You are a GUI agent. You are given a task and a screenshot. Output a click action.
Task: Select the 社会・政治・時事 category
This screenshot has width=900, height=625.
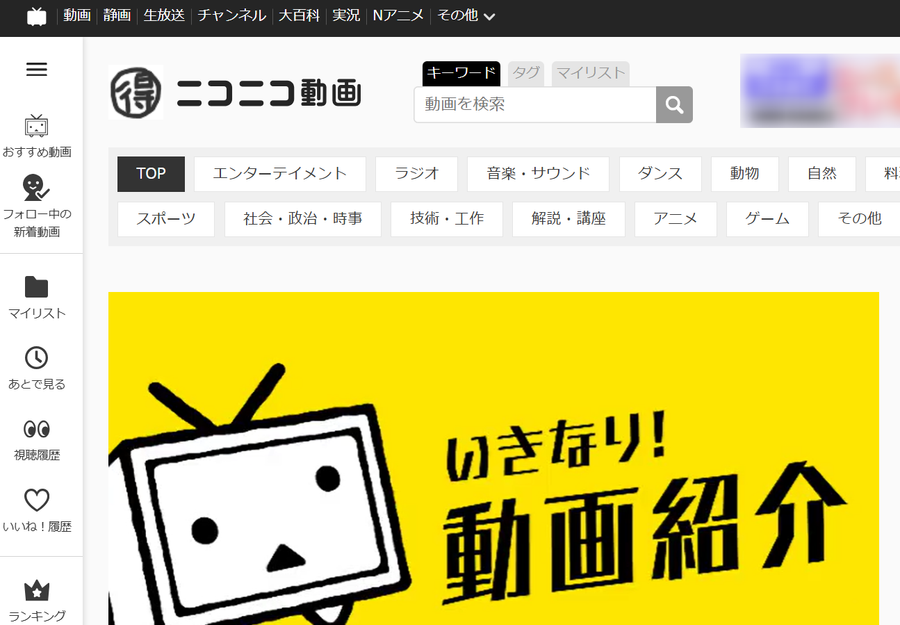click(x=303, y=219)
